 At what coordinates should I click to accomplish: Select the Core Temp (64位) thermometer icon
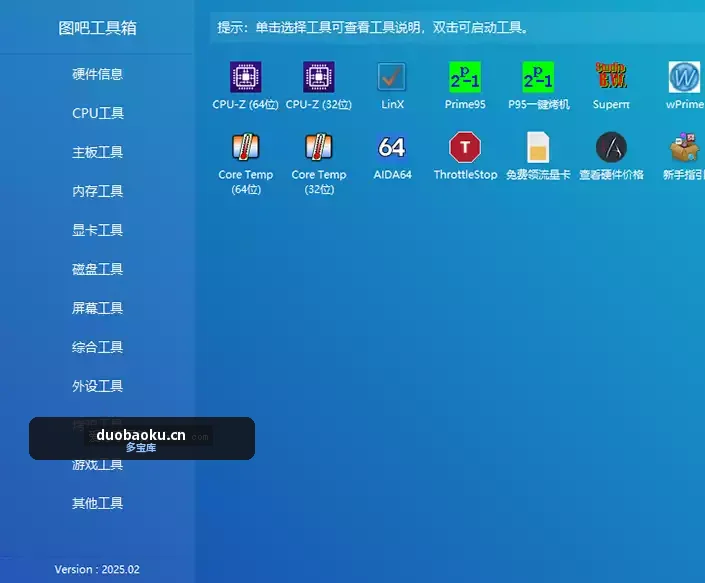245,147
